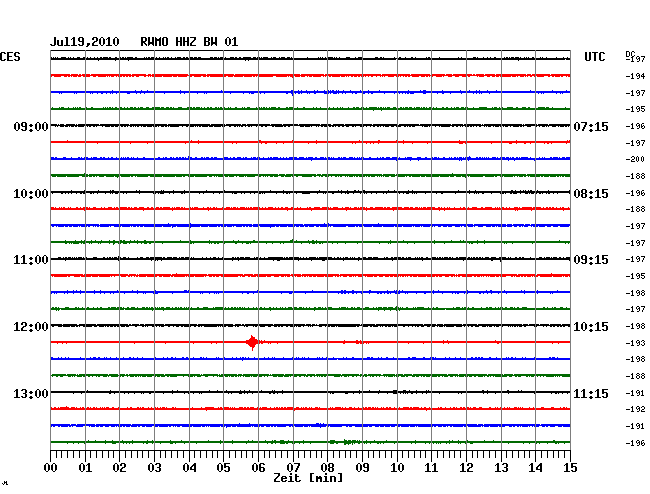
Task: Click minute 14 on the time axis
Action: point(535,468)
